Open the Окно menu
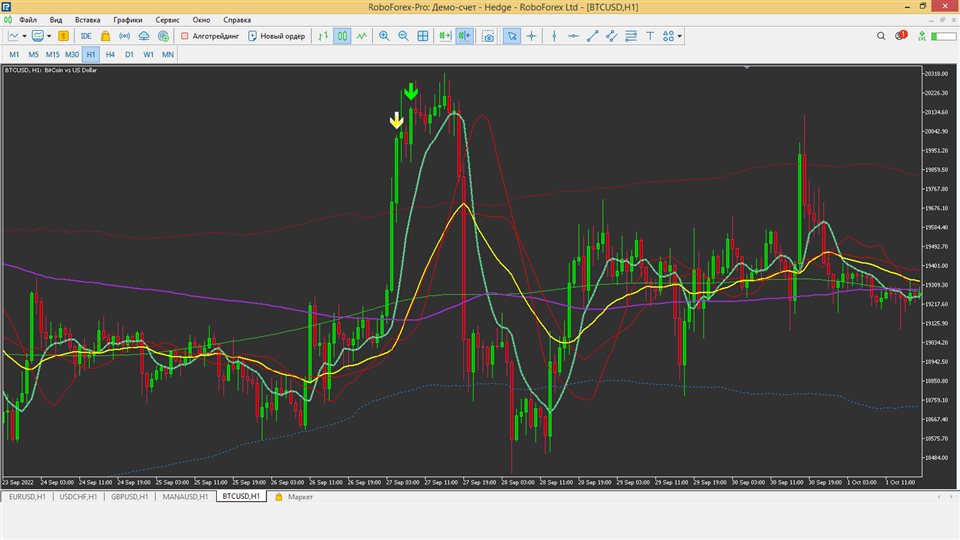Image resolution: width=960 pixels, height=540 pixels. [201, 20]
